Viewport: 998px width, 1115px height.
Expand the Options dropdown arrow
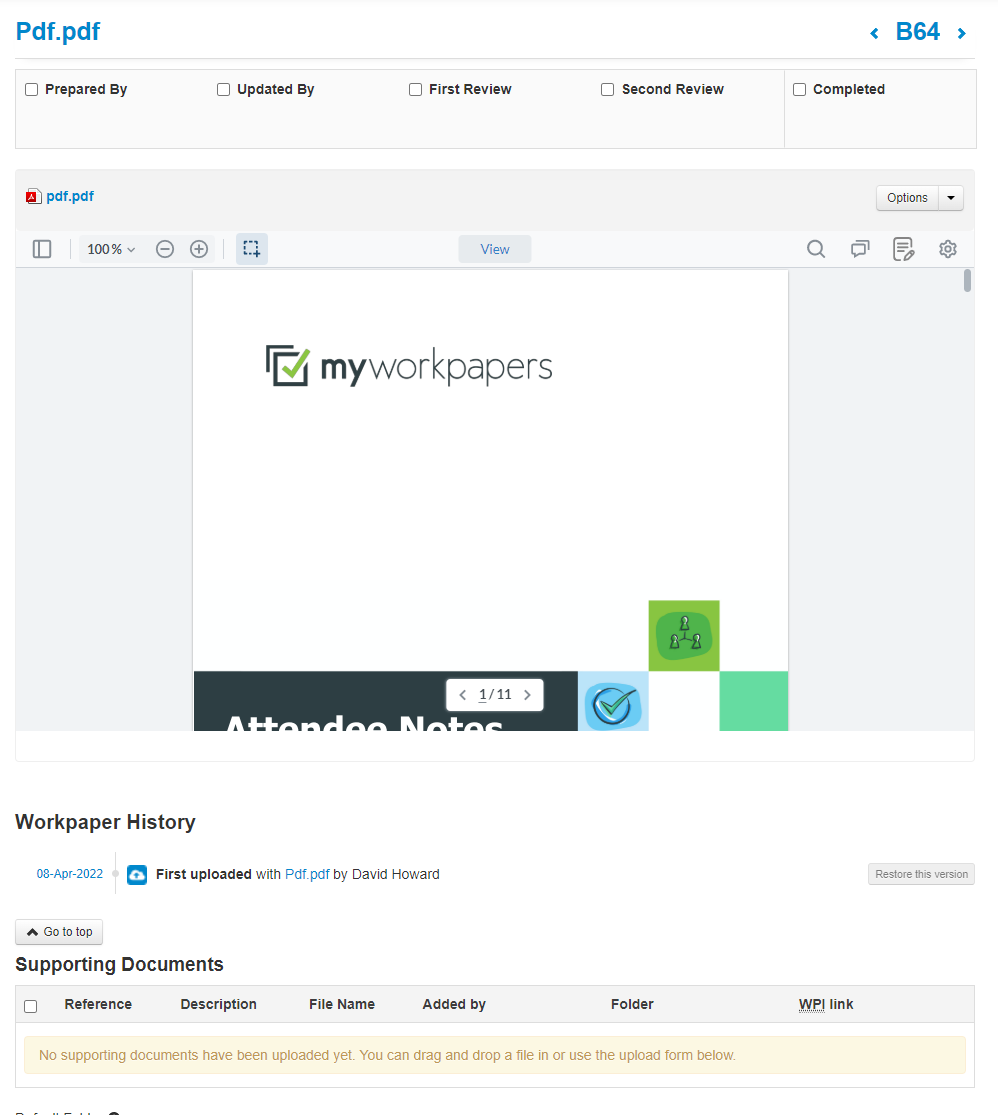point(951,198)
